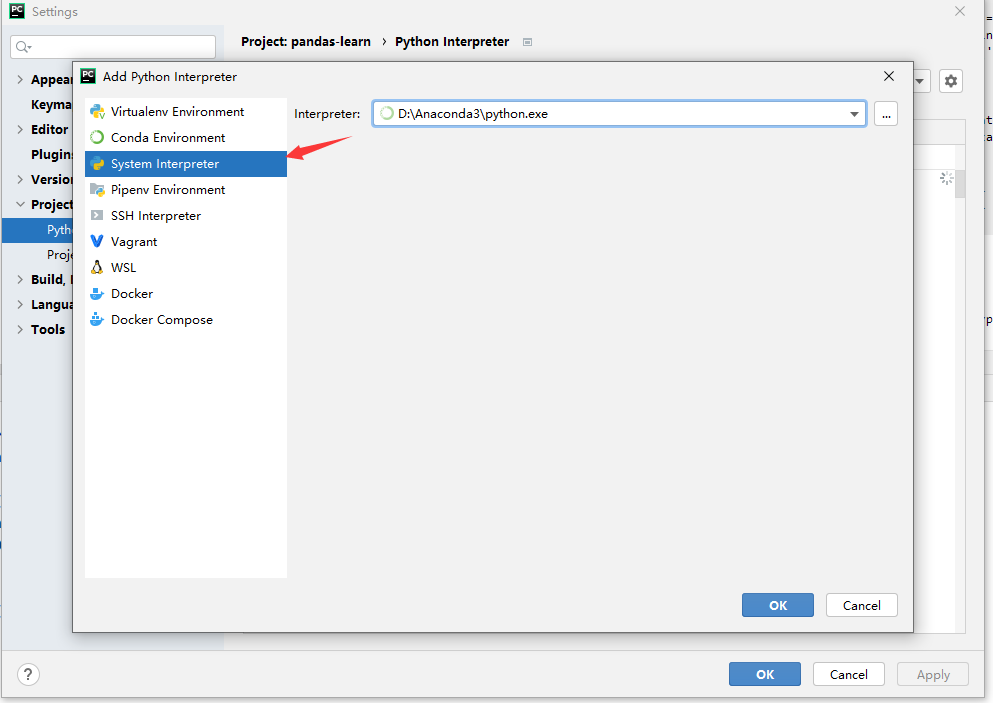Click 'Python Interpreter' breadcrumb text
The image size is (993, 703).
click(452, 42)
